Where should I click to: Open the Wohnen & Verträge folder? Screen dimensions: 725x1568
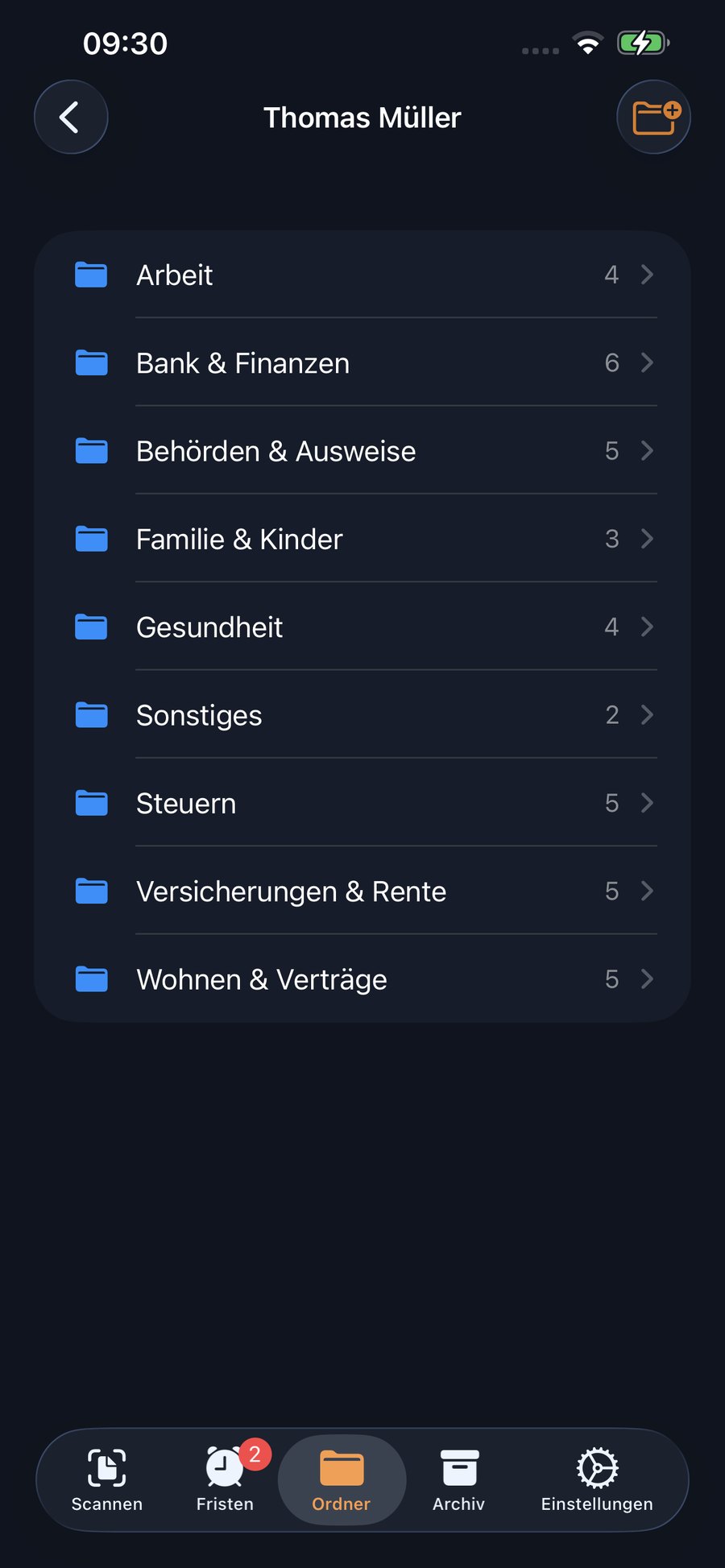(x=362, y=979)
